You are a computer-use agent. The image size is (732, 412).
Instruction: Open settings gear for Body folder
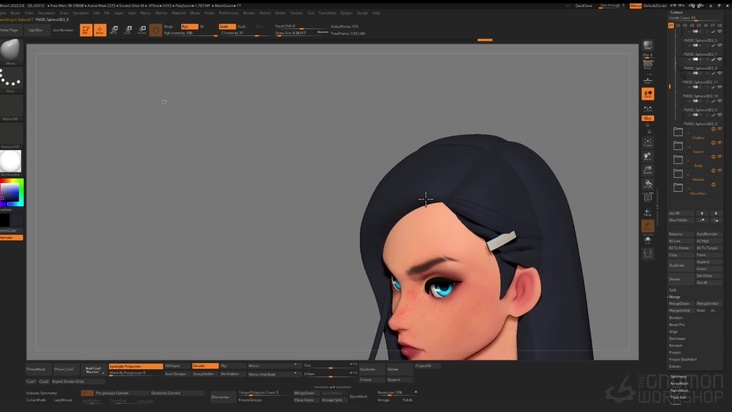[x=713, y=157]
